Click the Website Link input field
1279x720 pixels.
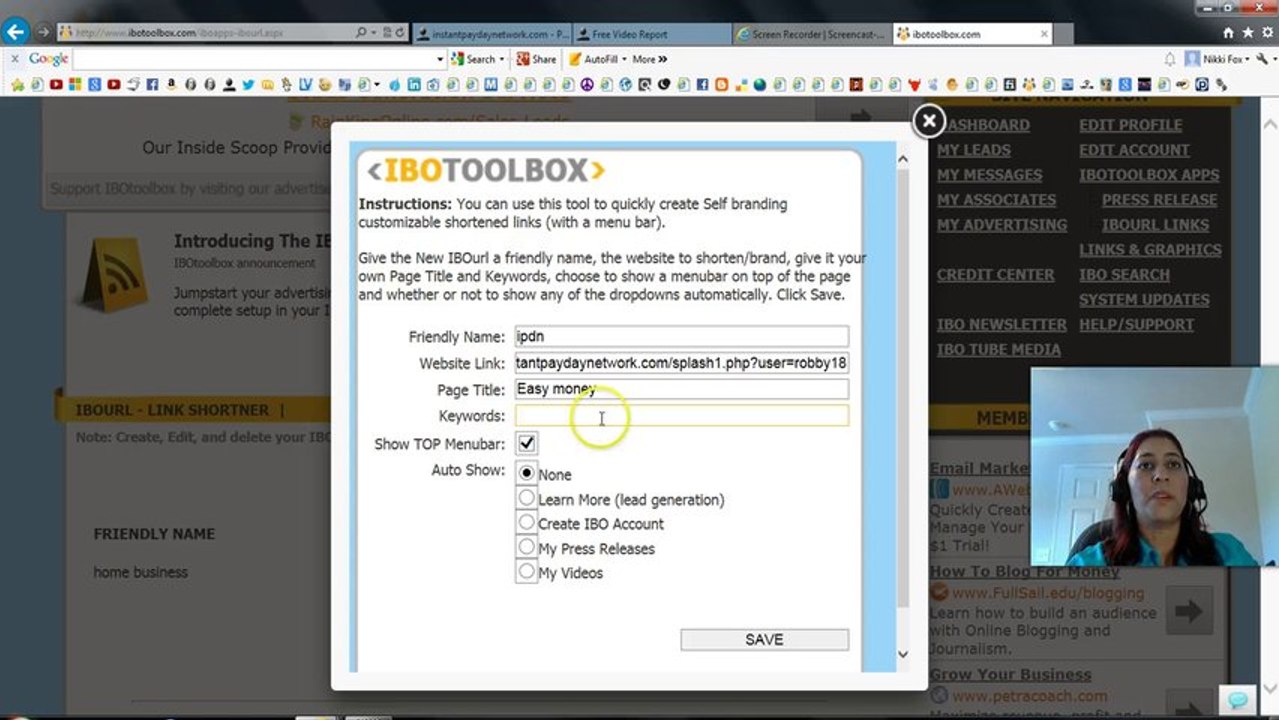coord(682,363)
